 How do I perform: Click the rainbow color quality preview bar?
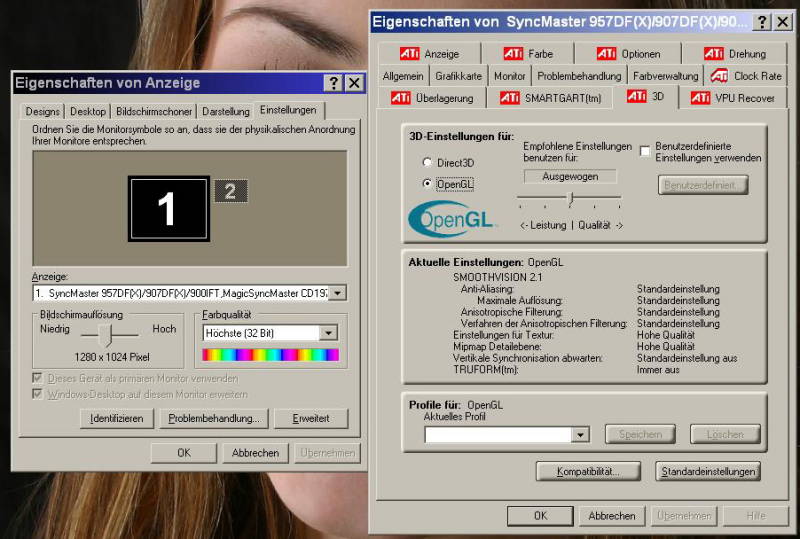pos(270,355)
